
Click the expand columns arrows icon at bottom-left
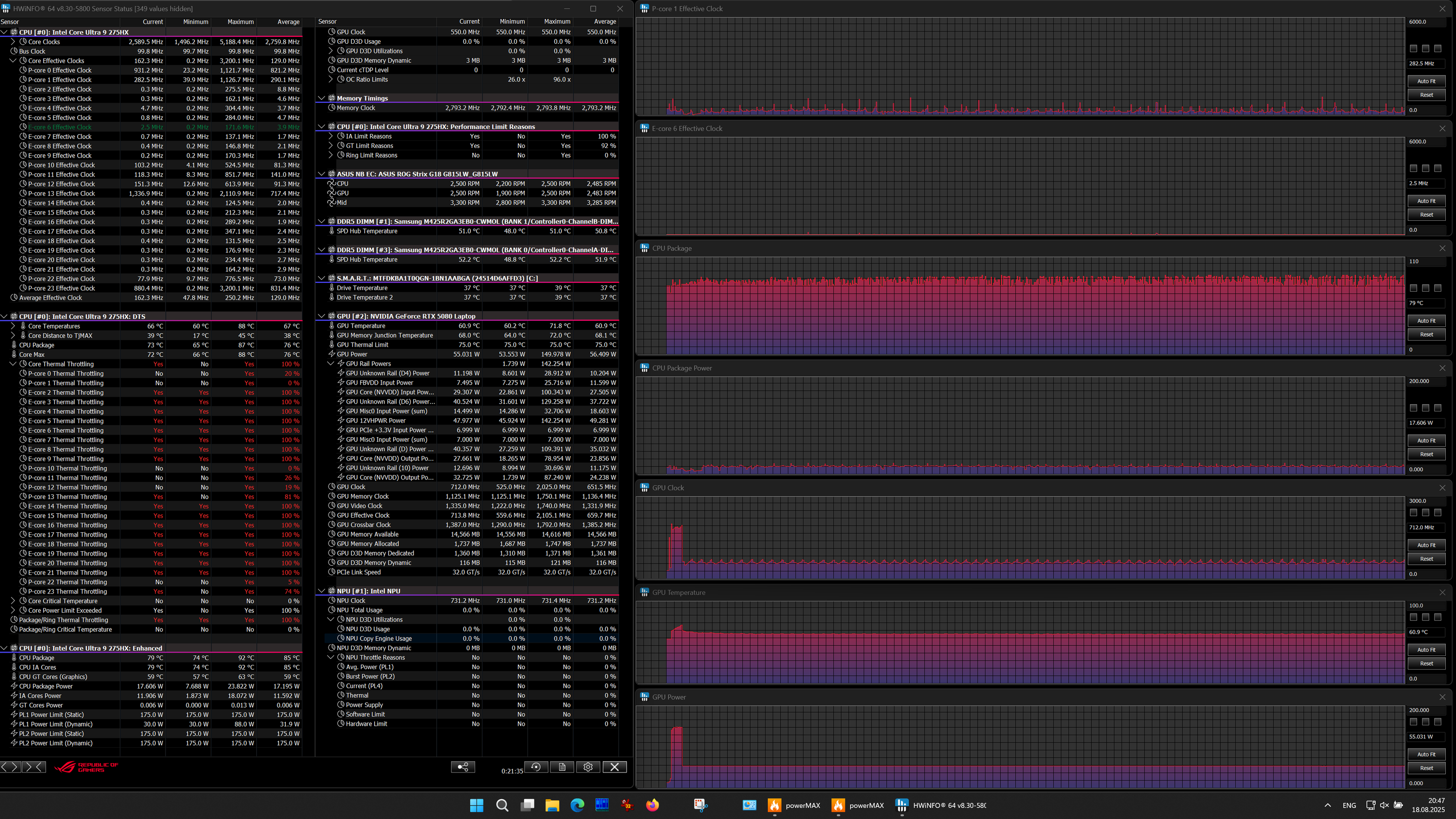click(10, 767)
